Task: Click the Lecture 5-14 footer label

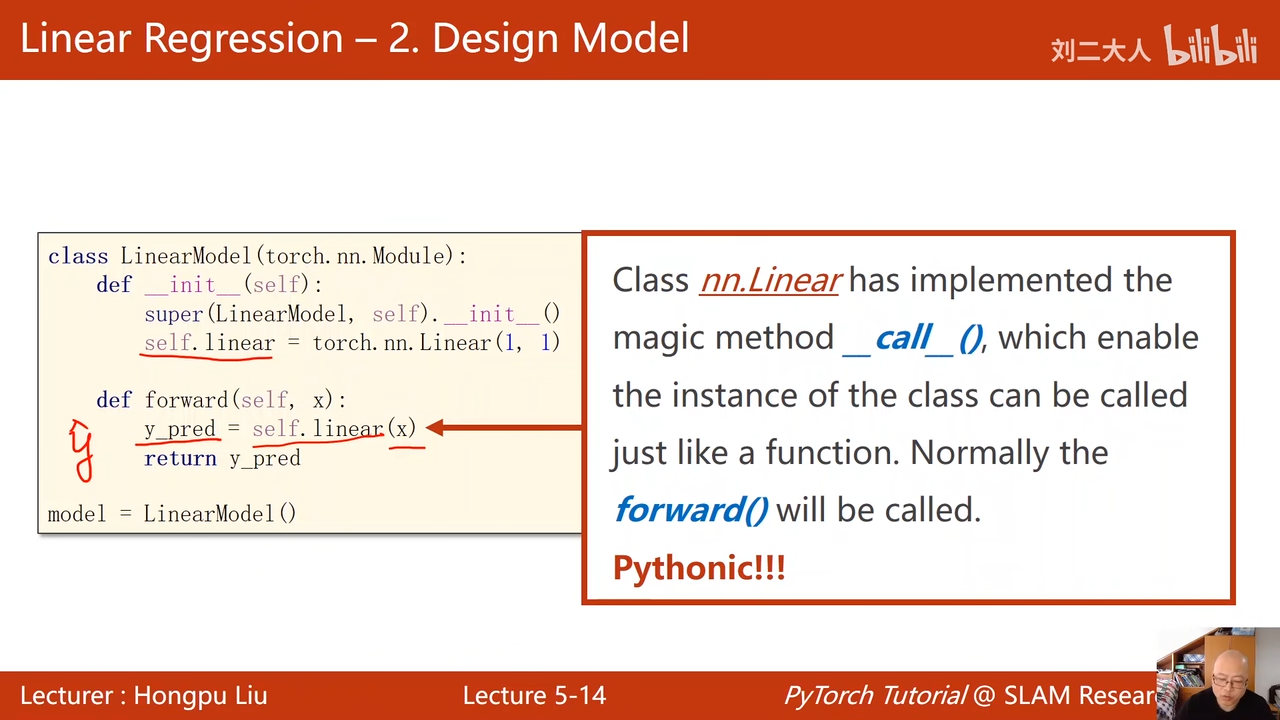Action: (x=534, y=696)
